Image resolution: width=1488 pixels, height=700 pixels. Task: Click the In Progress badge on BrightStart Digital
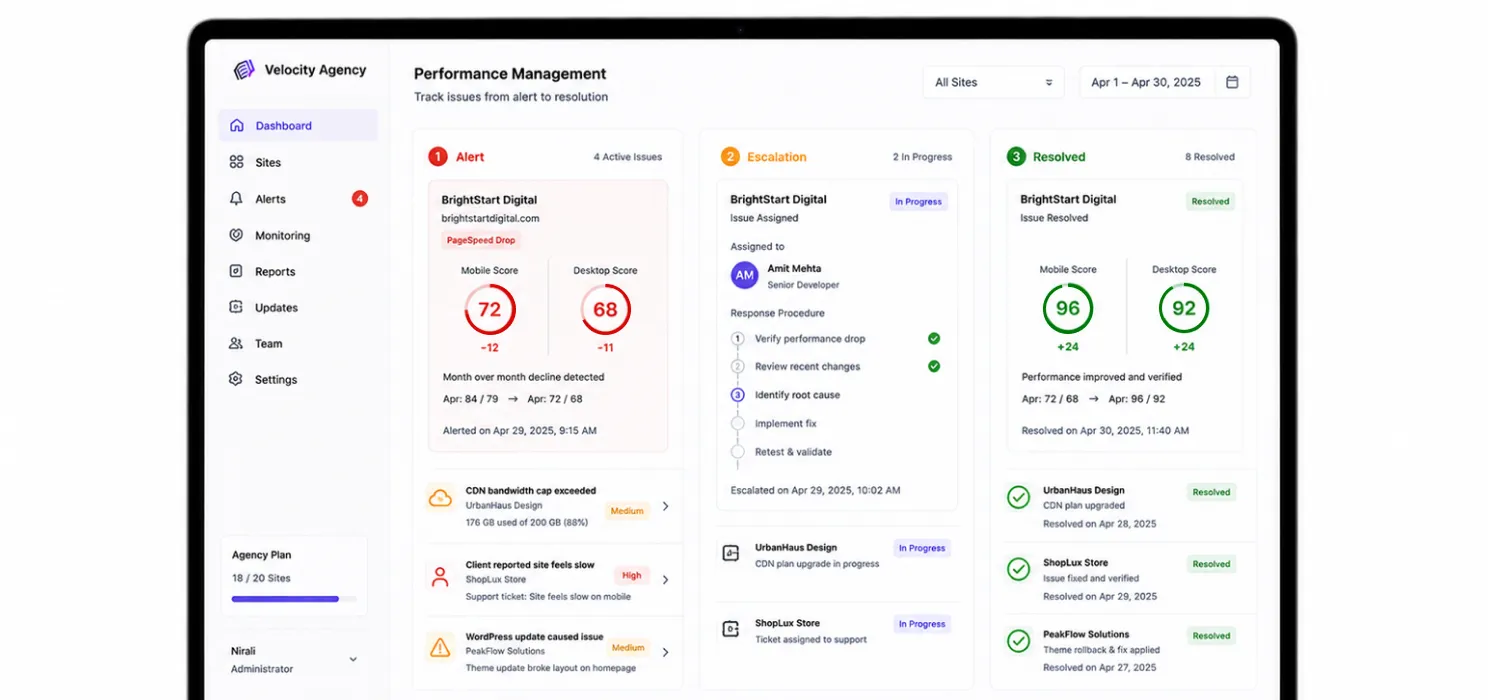(x=918, y=202)
